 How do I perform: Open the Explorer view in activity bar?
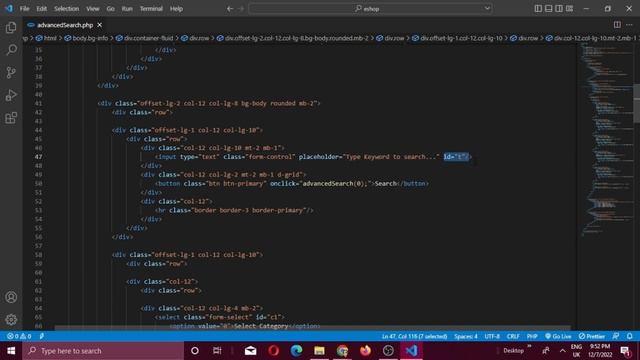11,27
